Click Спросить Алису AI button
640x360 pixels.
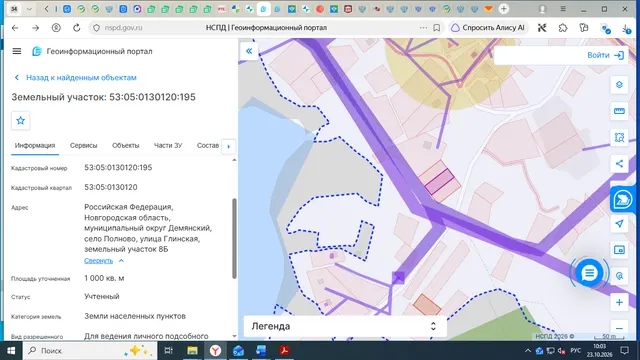(x=488, y=28)
